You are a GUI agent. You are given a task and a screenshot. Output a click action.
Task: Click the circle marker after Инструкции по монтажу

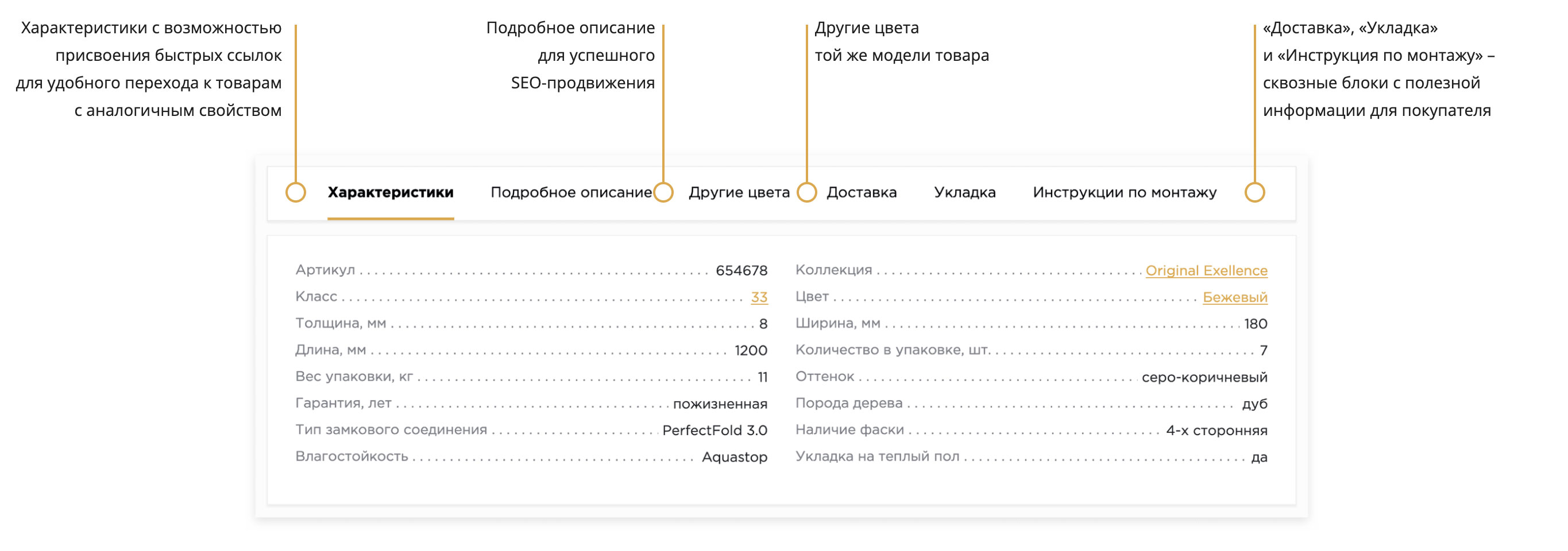click(1254, 192)
